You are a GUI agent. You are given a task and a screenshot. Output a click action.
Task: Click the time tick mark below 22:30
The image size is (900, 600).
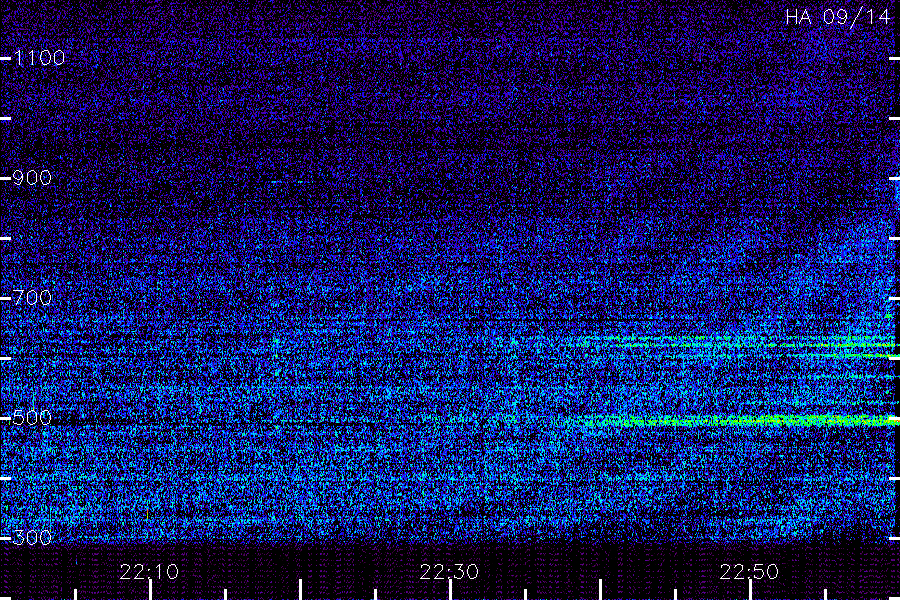(x=451, y=590)
